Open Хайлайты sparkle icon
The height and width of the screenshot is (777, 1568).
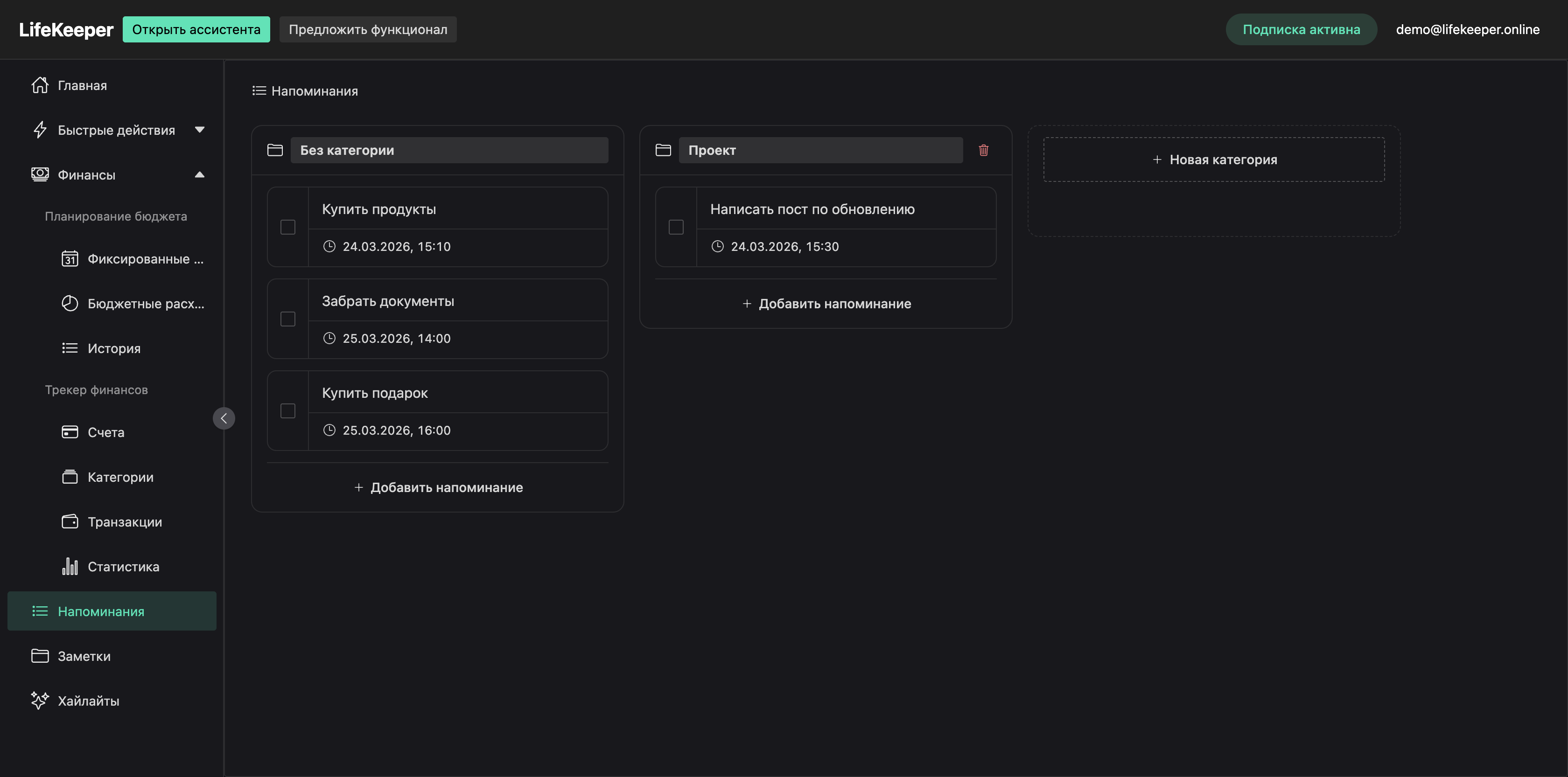(x=40, y=701)
